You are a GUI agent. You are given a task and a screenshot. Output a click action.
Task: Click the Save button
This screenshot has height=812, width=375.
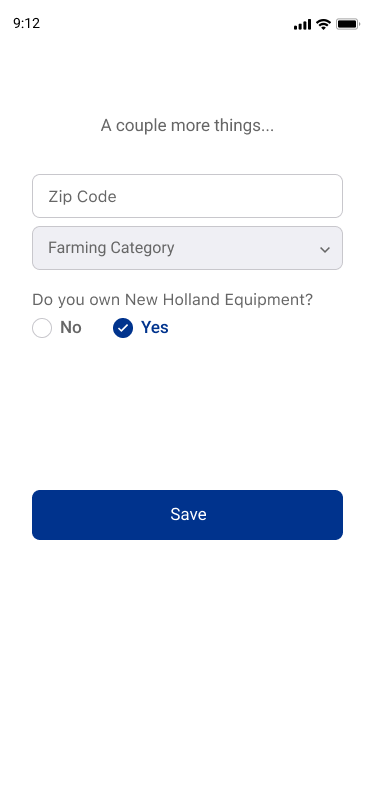188,515
